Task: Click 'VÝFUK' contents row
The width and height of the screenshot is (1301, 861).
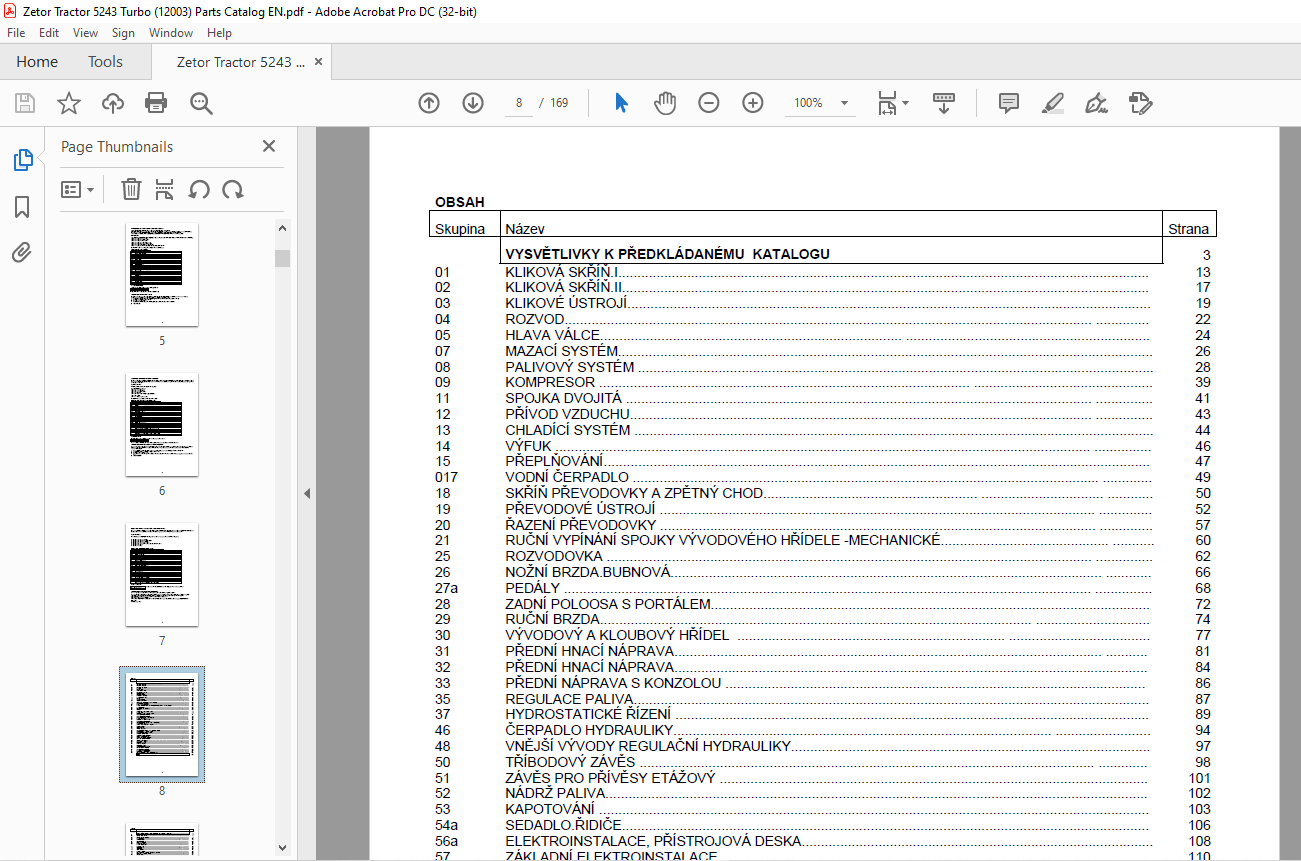Action: click(x=822, y=446)
